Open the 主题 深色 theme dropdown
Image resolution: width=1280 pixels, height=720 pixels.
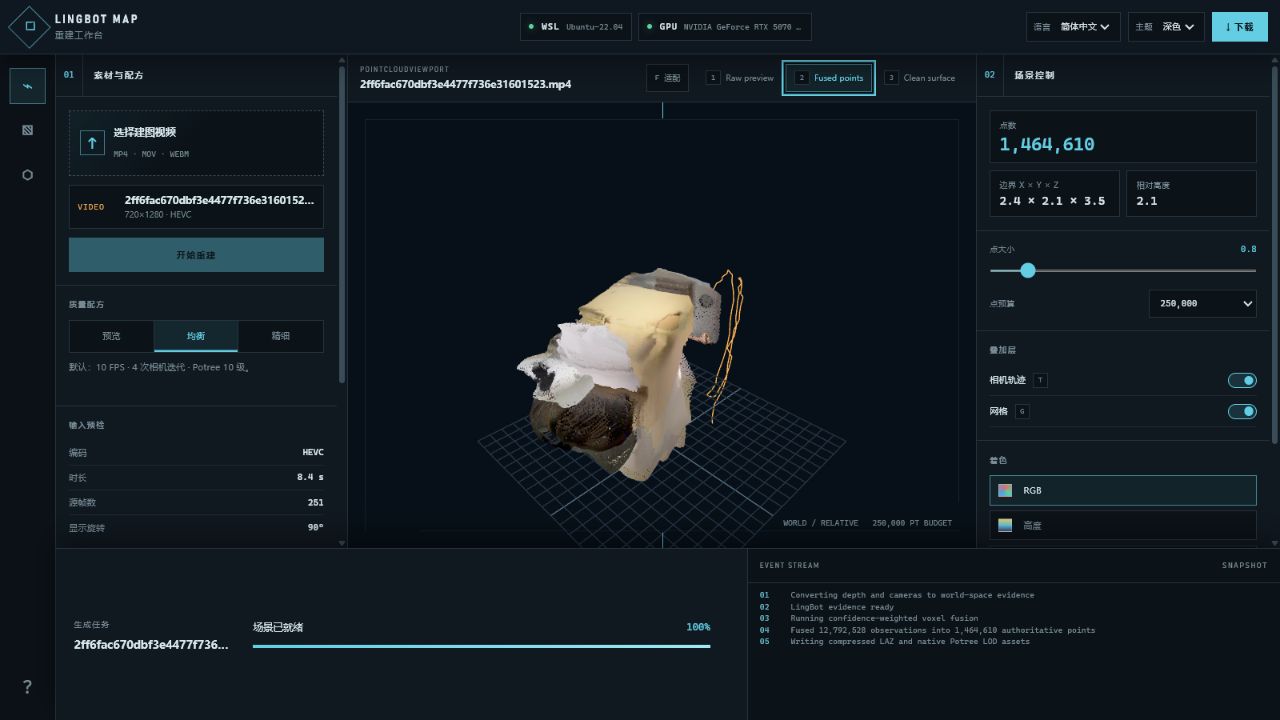(x=1166, y=27)
